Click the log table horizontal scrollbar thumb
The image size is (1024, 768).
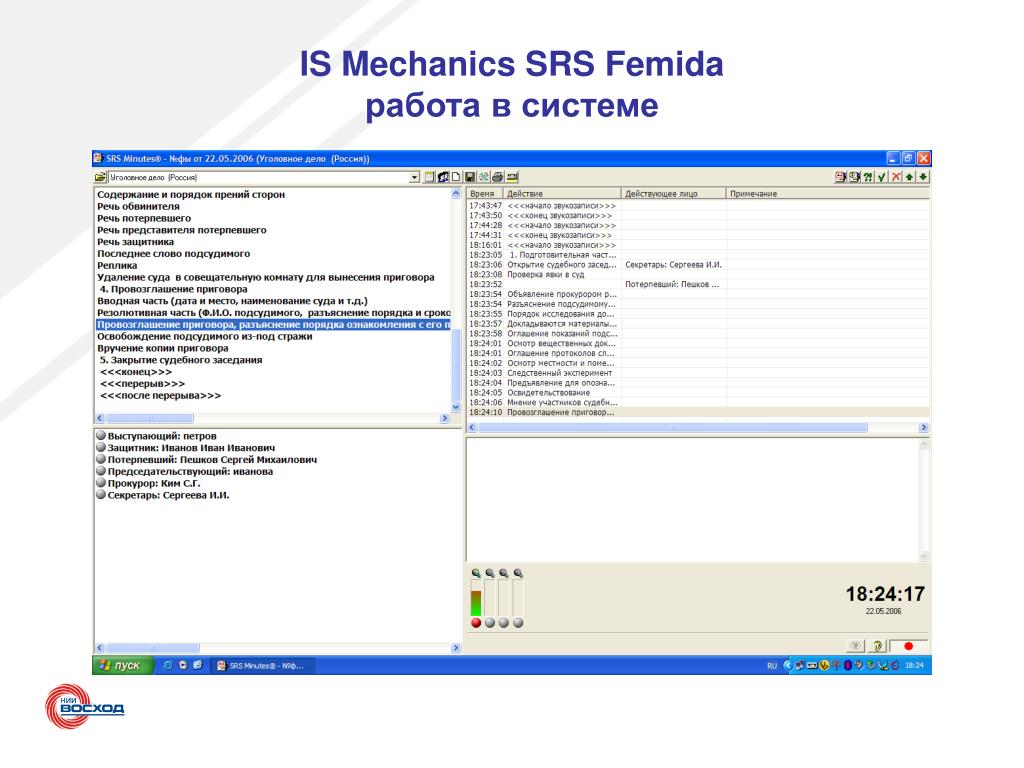coord(673,428)
